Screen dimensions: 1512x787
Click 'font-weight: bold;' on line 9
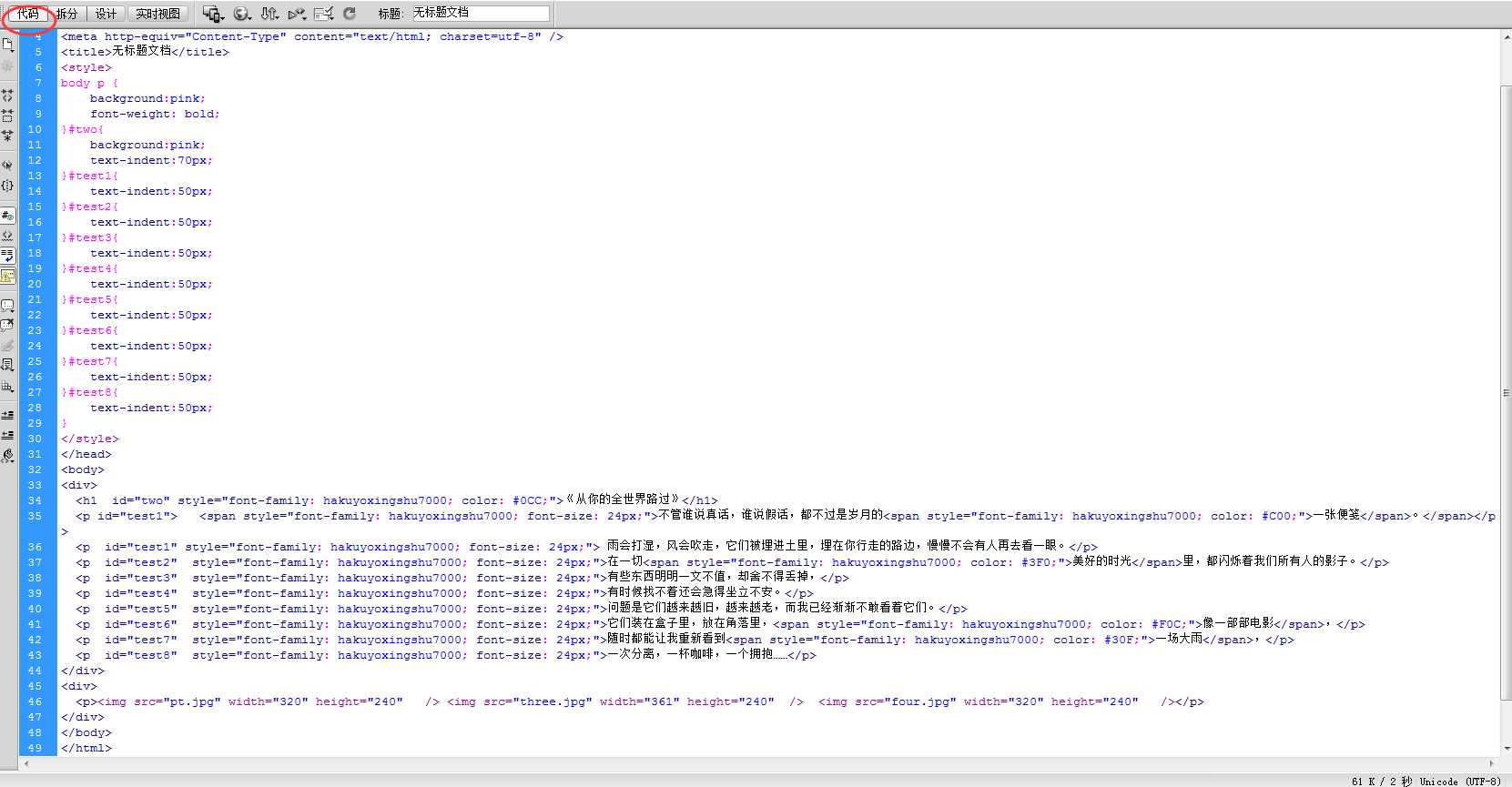click(x=155, y=114)
